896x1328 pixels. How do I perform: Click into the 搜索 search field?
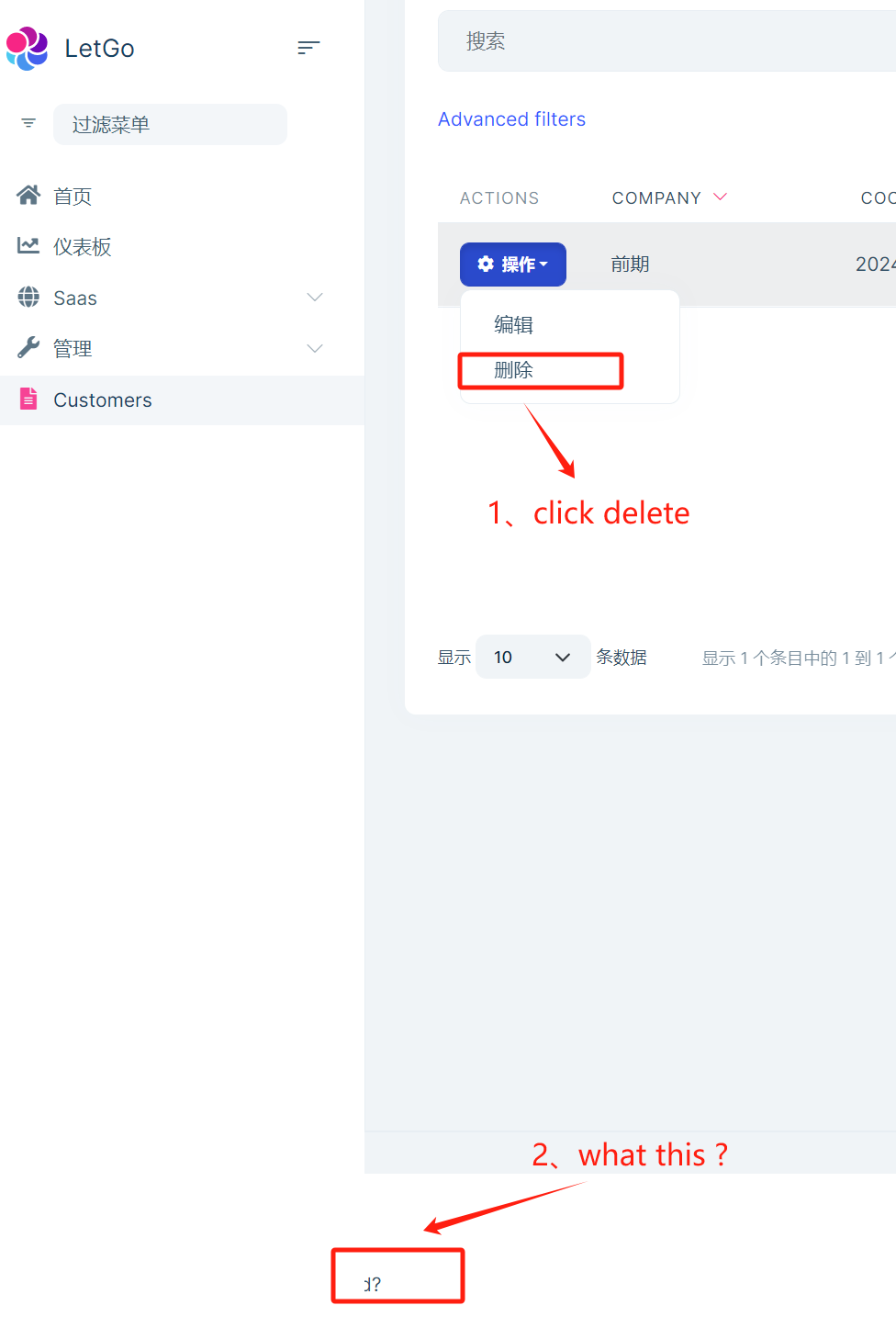tap(667, 41)
